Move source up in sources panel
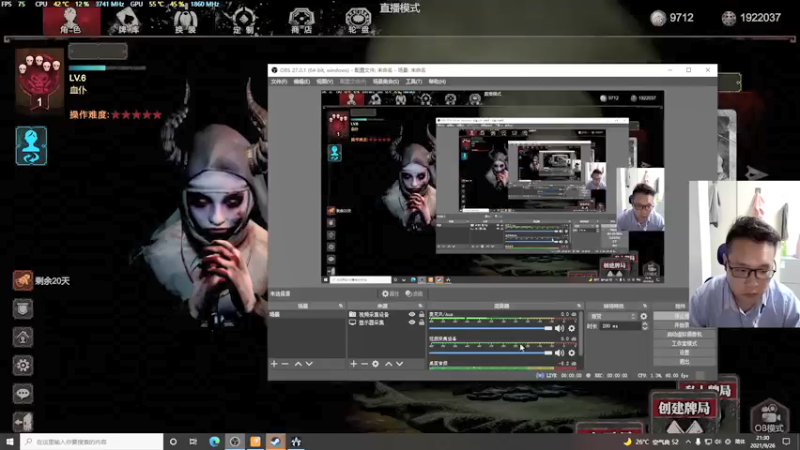800x450 pixels. [x=388, y=364]
